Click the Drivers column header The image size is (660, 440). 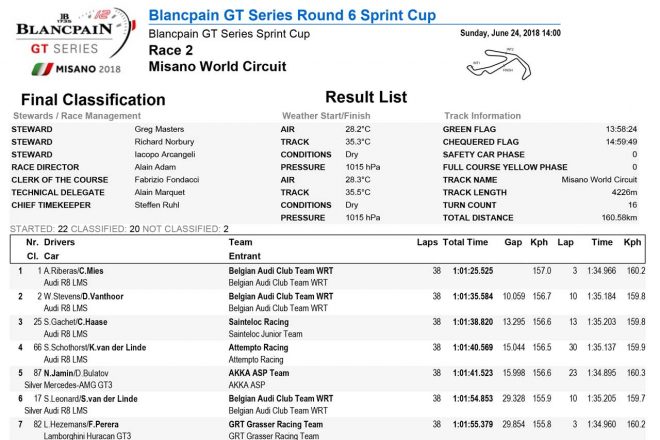(59, 243)
